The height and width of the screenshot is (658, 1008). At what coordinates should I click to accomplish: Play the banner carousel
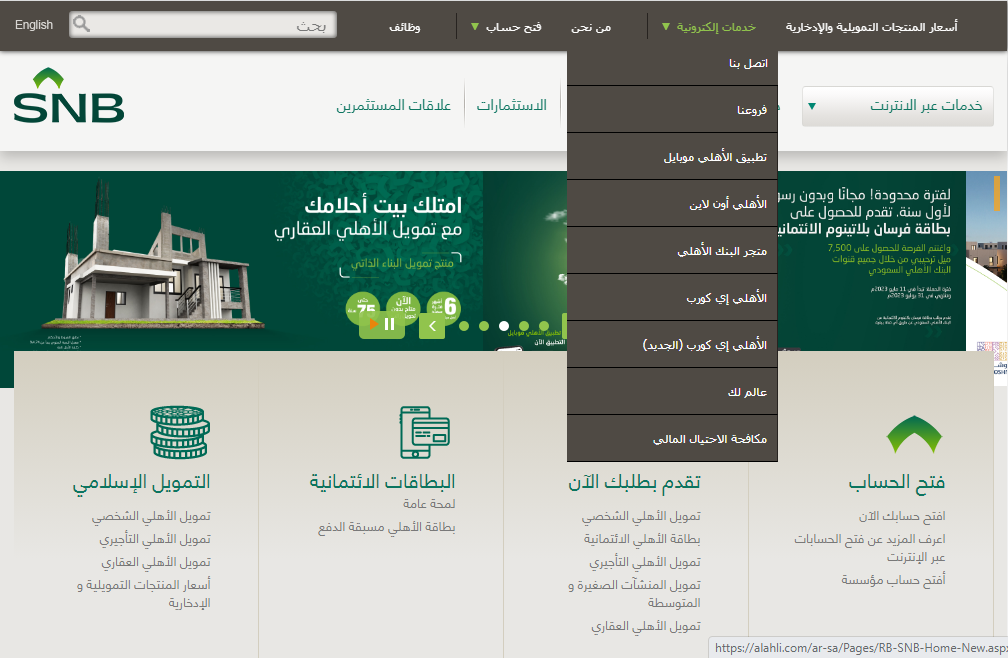click(x=374, y=325)
